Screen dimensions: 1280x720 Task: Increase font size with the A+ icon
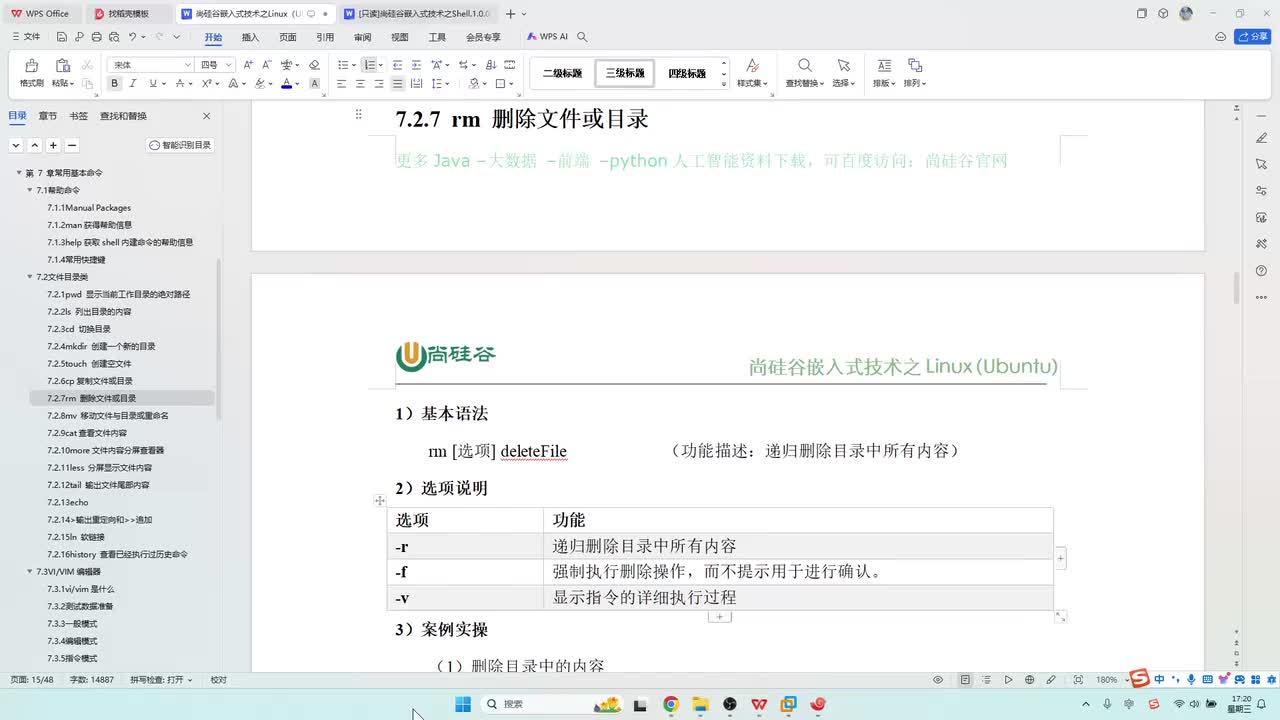[x=248, y=65]
